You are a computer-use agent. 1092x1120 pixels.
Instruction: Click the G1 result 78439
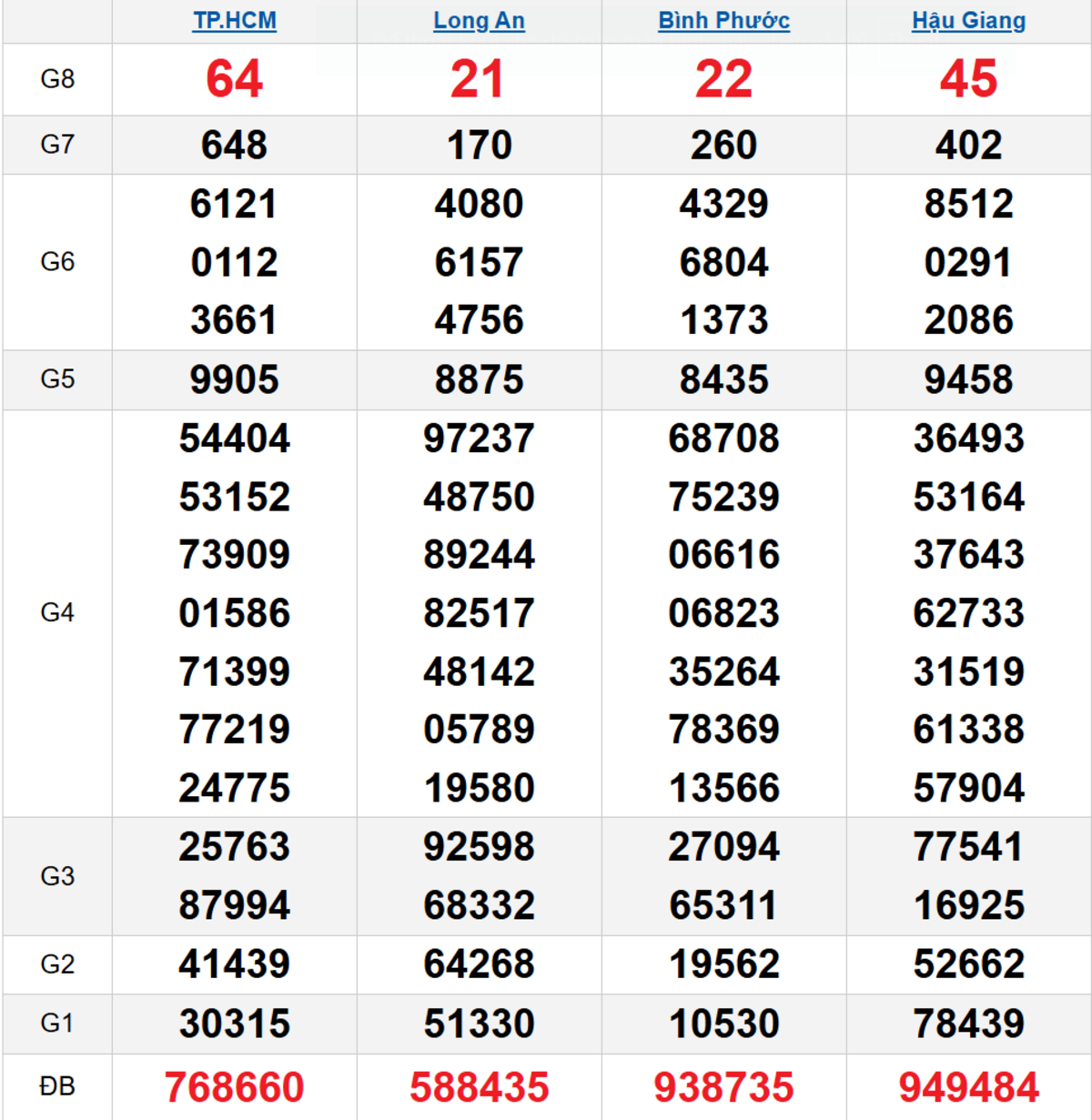[x=968, y=1024]
